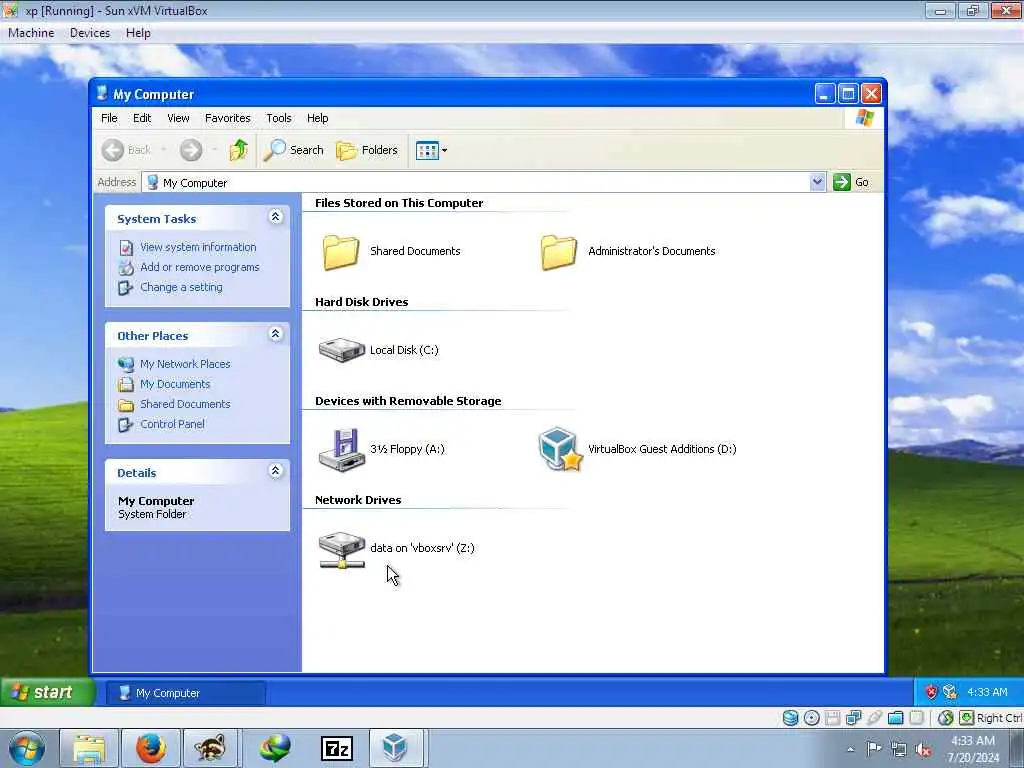This screenshot has height=768, width=1024.
Task: Open Back button history dropdown arrow
Action: [163, 150]
